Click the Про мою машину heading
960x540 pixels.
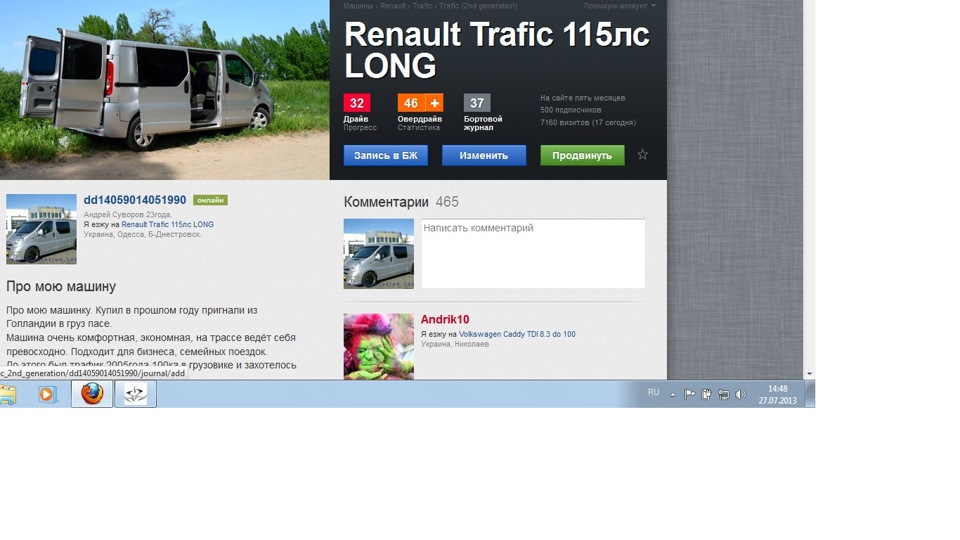61,287
